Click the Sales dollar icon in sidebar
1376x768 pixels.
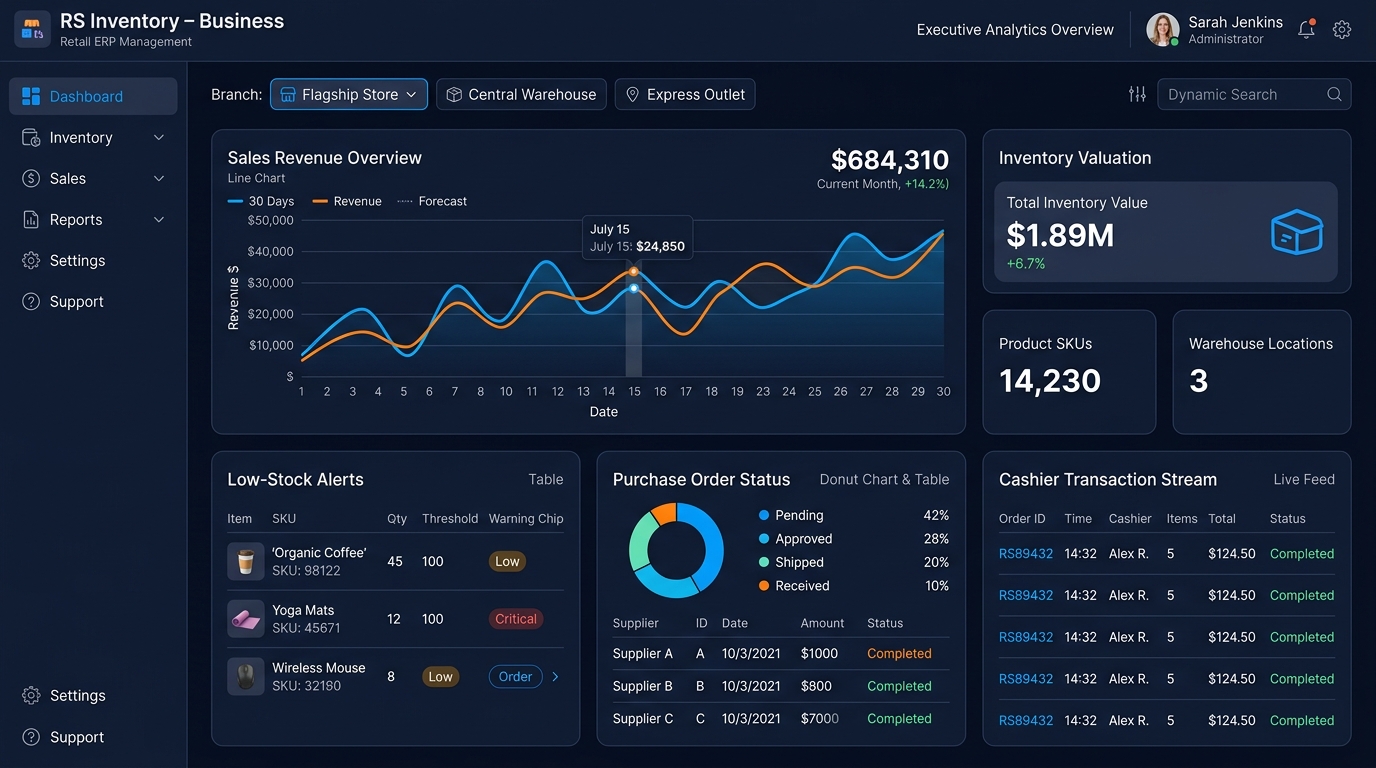click(31, 178)
